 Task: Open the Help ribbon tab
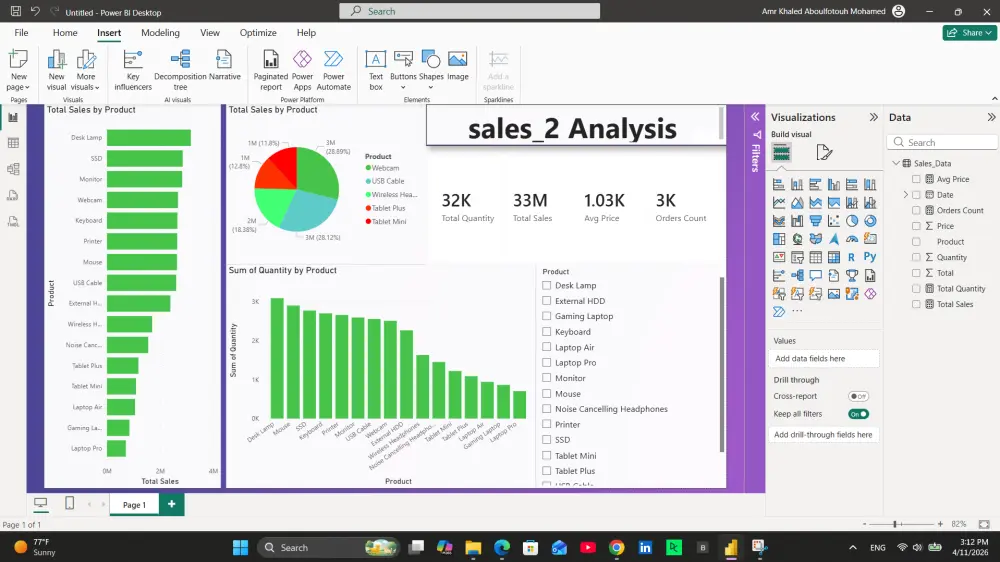[306, 33]
